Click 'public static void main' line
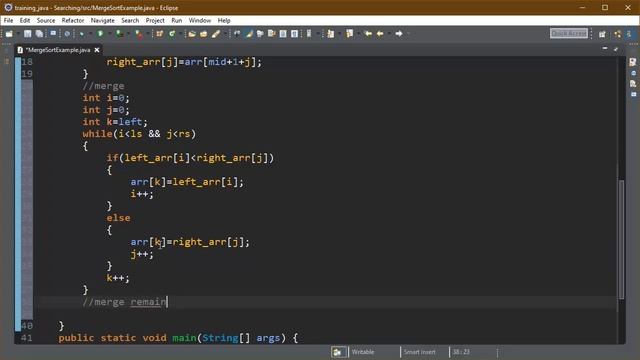 click(178, 338)
